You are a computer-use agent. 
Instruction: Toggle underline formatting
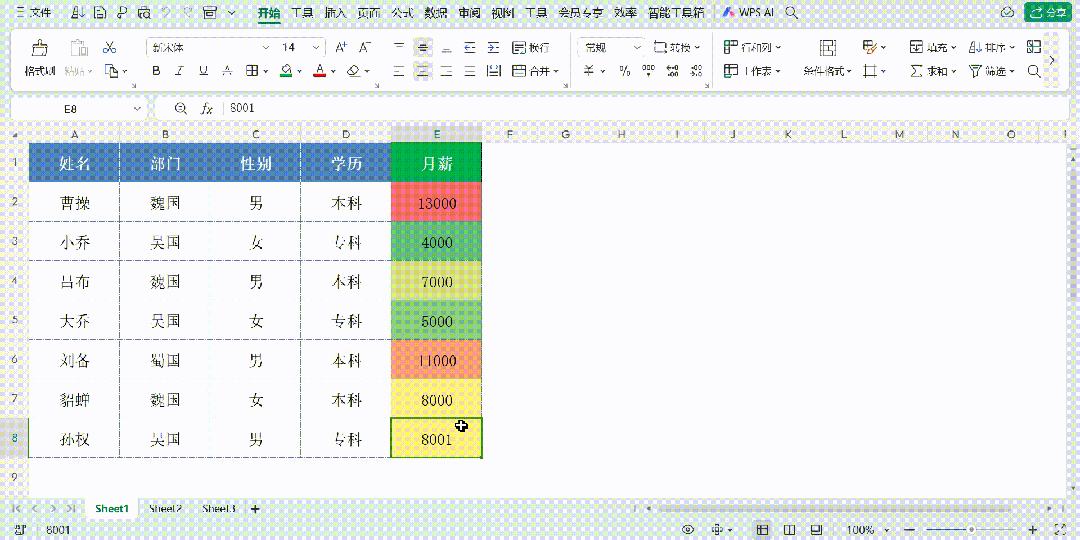coord(203,71)
